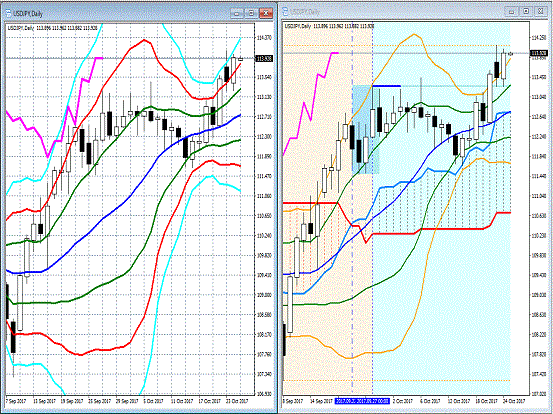Select the short blue horizontal line on right chart
Screen dimensions: 553x414
tap(387, 86)
